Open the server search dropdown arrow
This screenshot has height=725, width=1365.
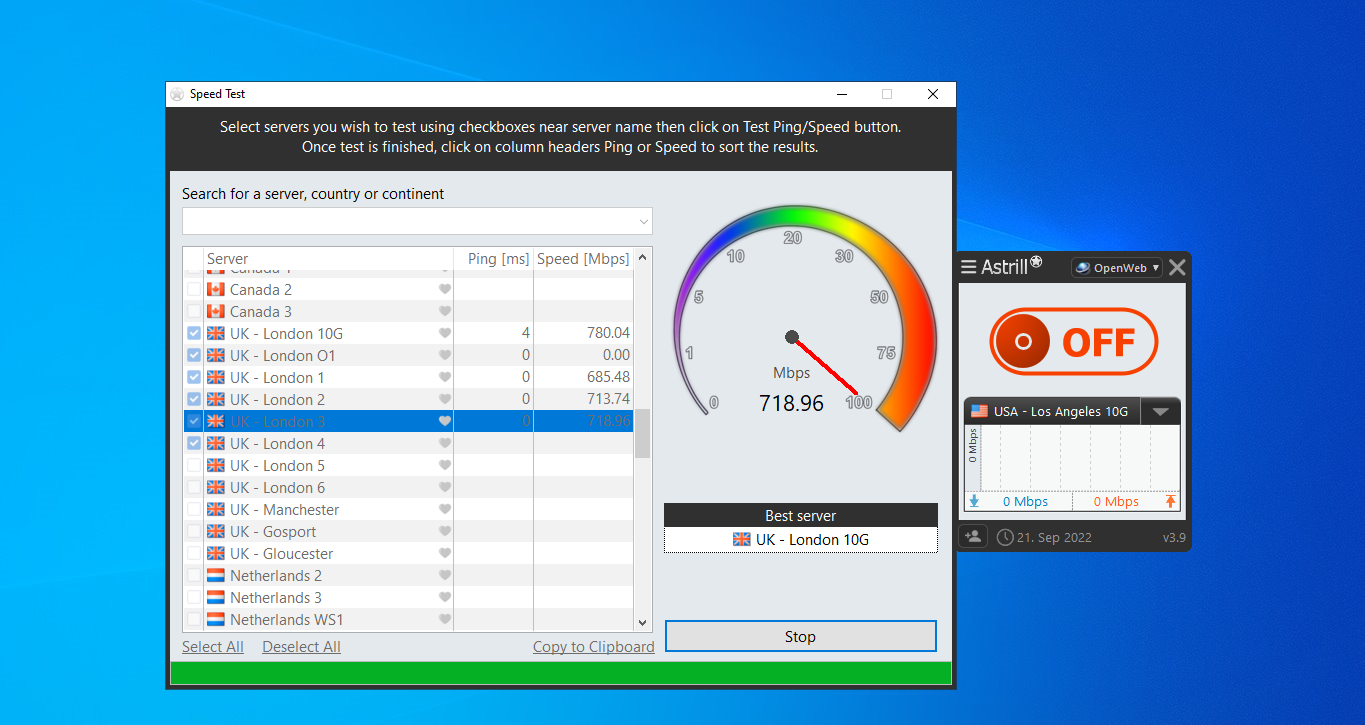point(643,221)
